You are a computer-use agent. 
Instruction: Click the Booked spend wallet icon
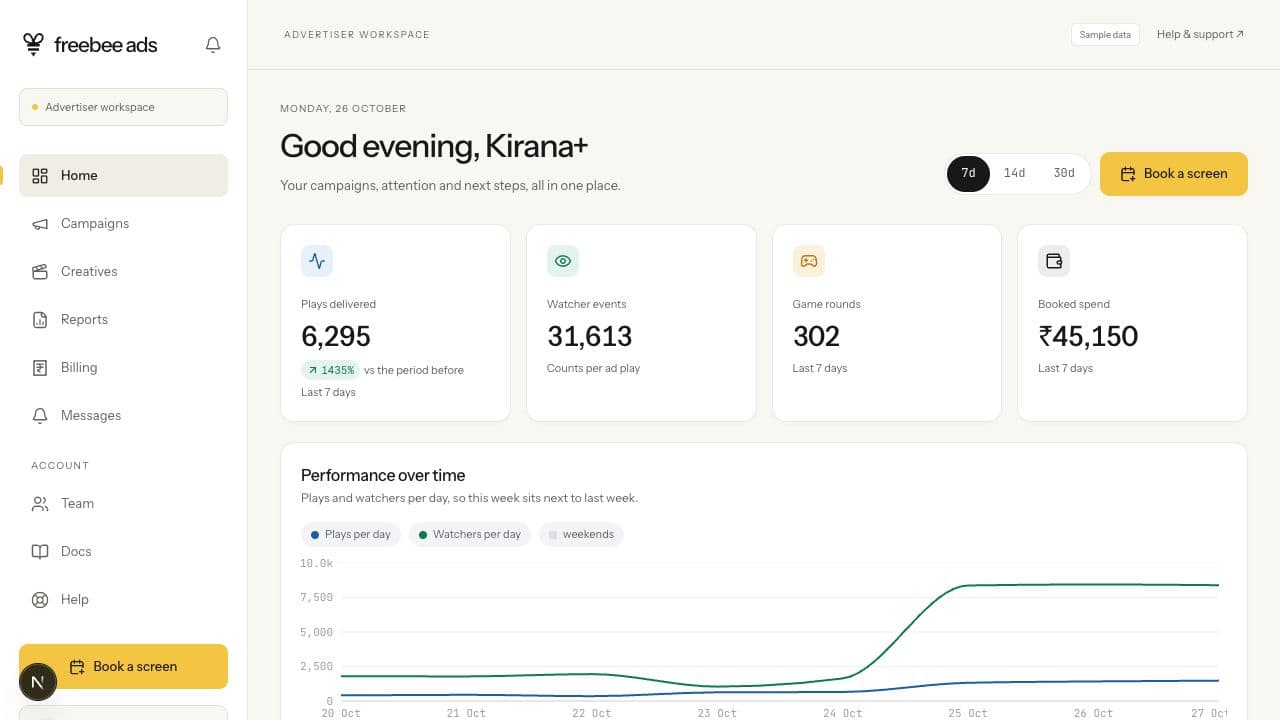coord(1054,261)
